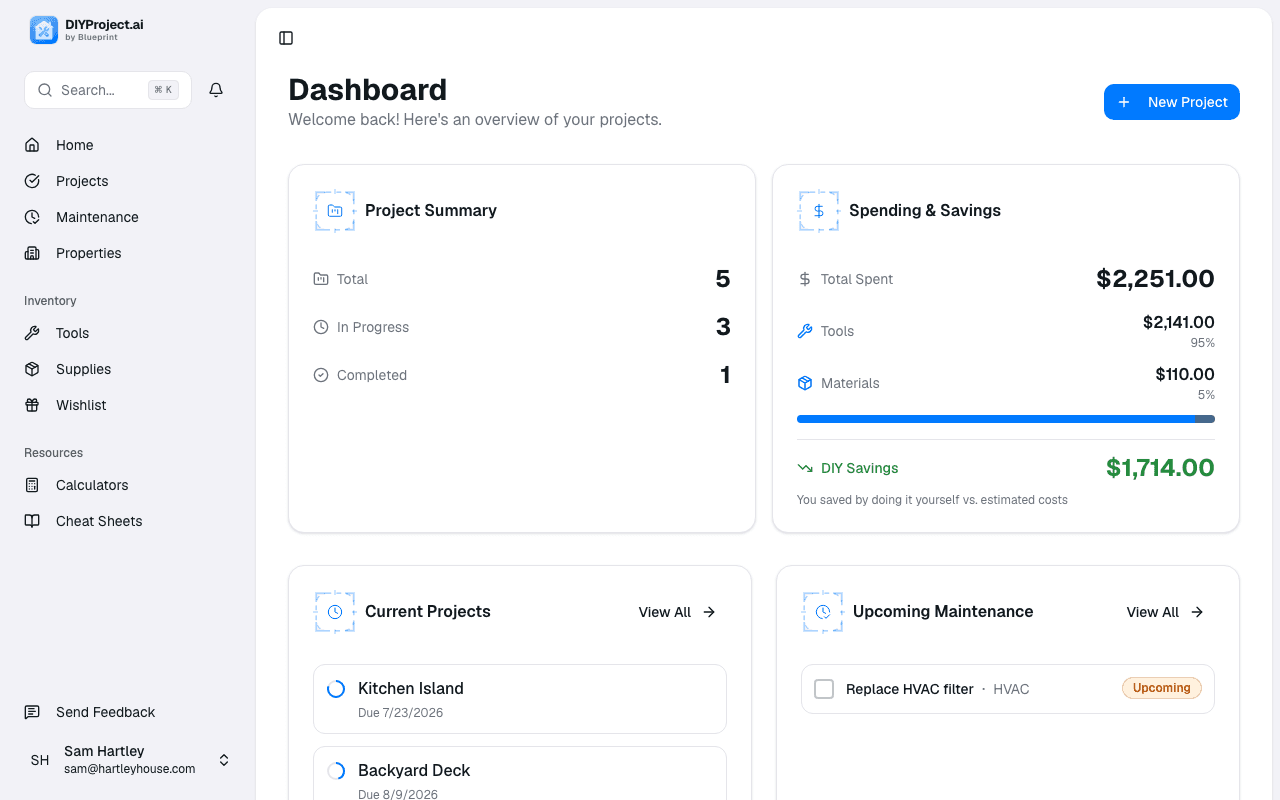Click the Backyard Deck progress ring icon

[x=336, y=771]
